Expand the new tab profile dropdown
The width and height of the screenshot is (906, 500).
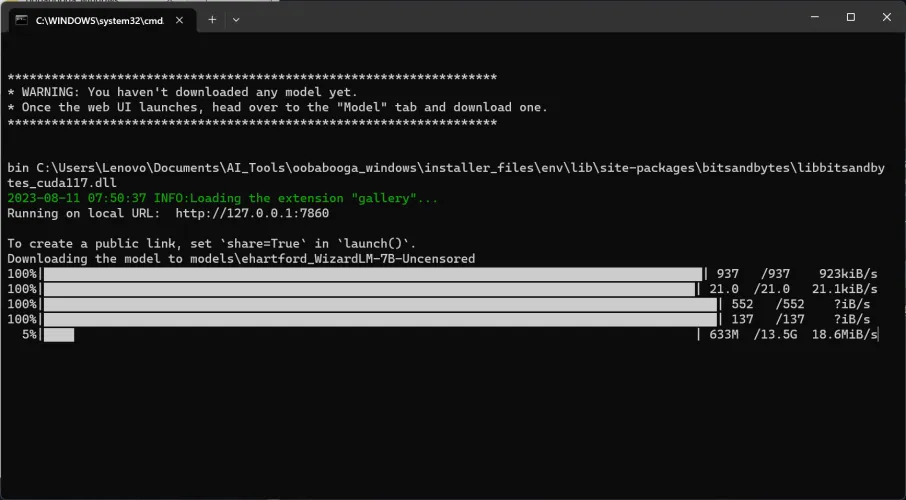236,19
